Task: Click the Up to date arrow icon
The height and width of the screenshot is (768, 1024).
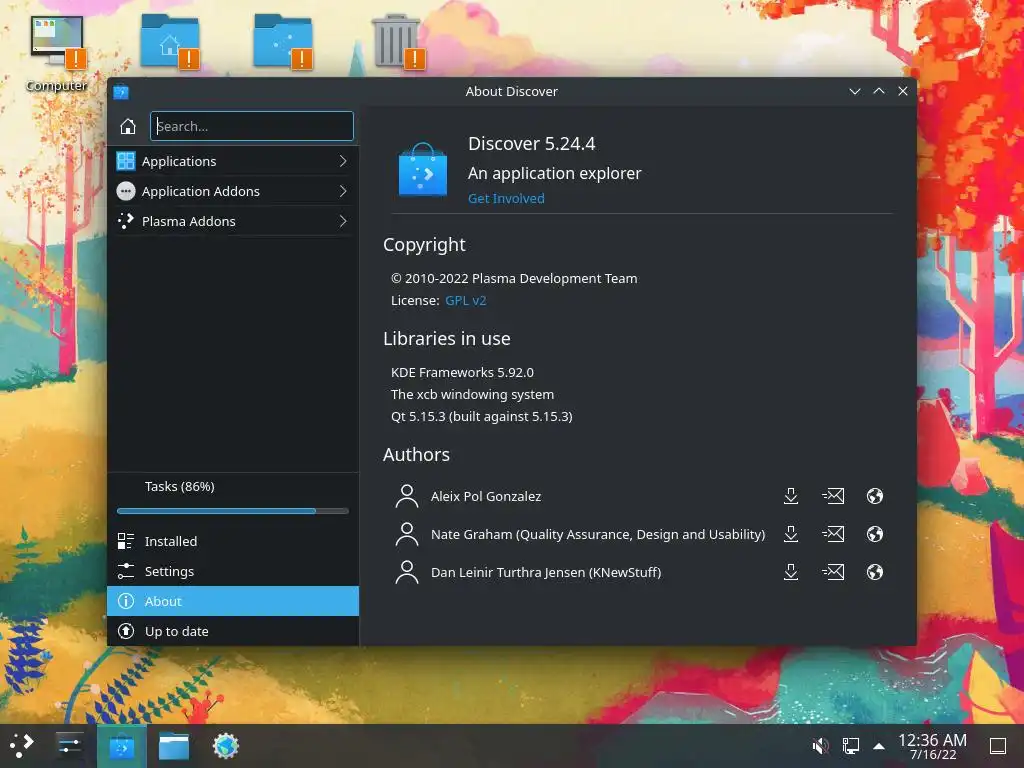Action: point(125,632)
